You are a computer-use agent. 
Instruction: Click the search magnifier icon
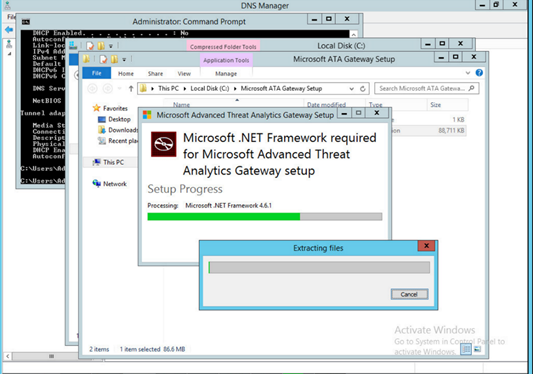[x=471, y=88]
